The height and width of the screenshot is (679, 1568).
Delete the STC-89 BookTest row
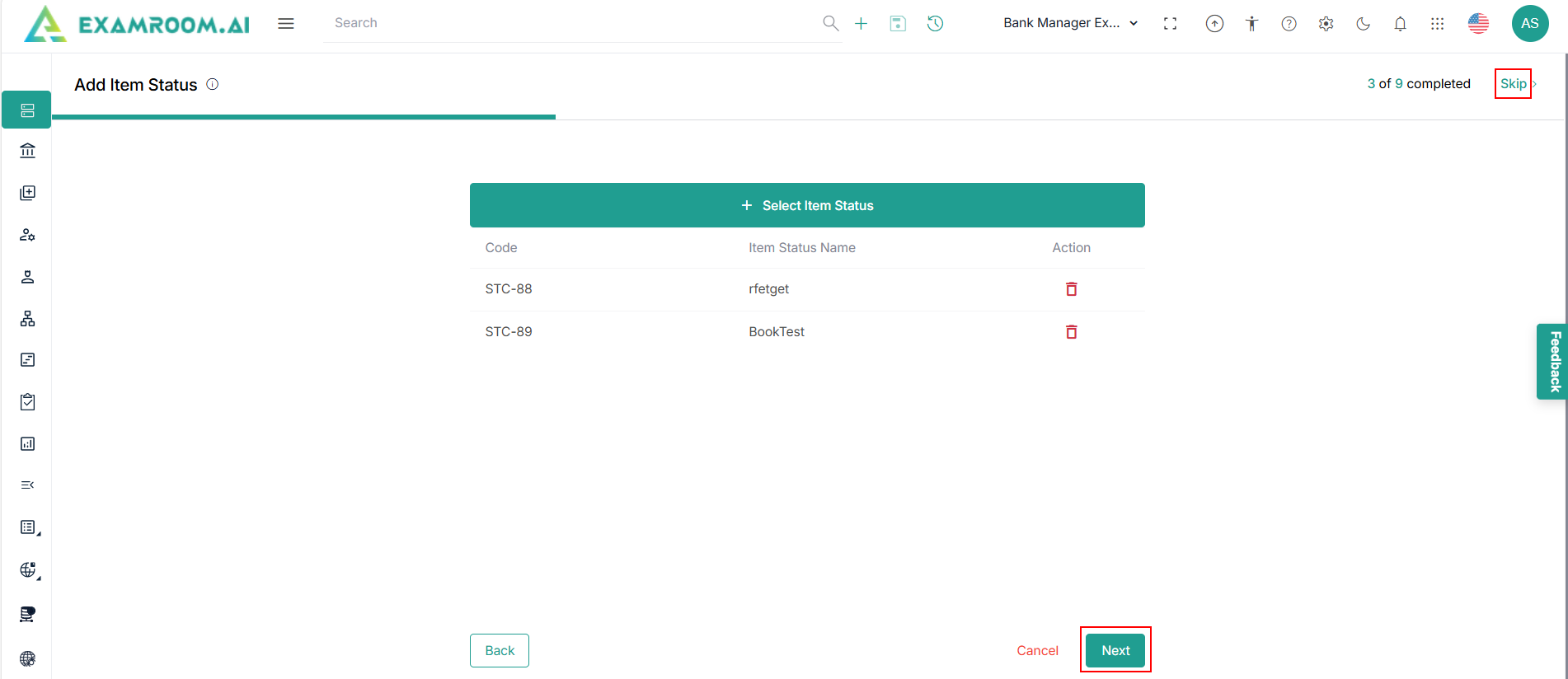tap(1071, 332)
